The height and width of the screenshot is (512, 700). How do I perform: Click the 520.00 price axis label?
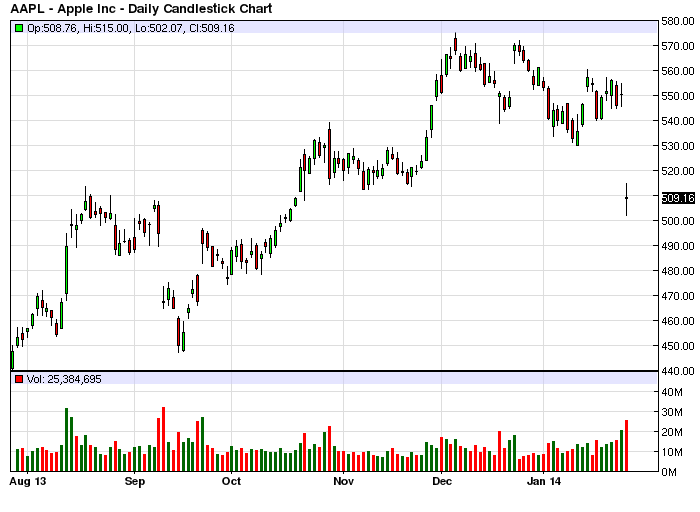click(x=678, y=171)
